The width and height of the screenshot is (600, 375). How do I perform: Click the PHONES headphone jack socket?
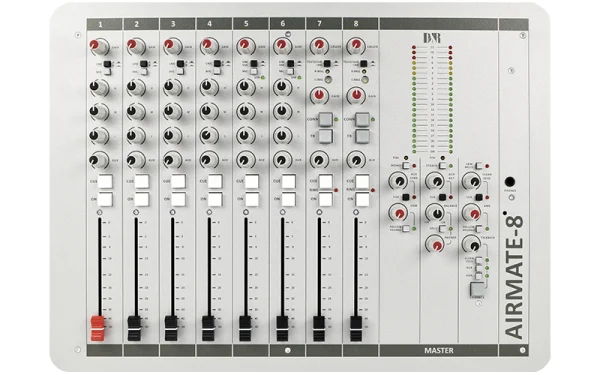click(x=510, y=181)
